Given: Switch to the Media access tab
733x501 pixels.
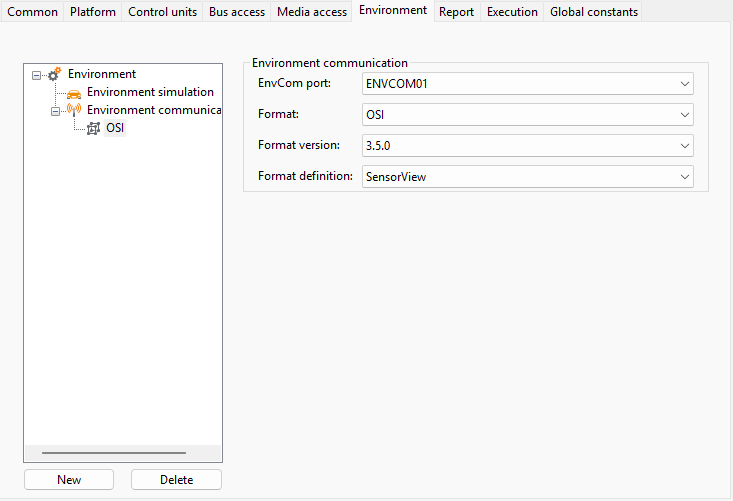Looking at the screenshot, I should (x=312, y=12).
